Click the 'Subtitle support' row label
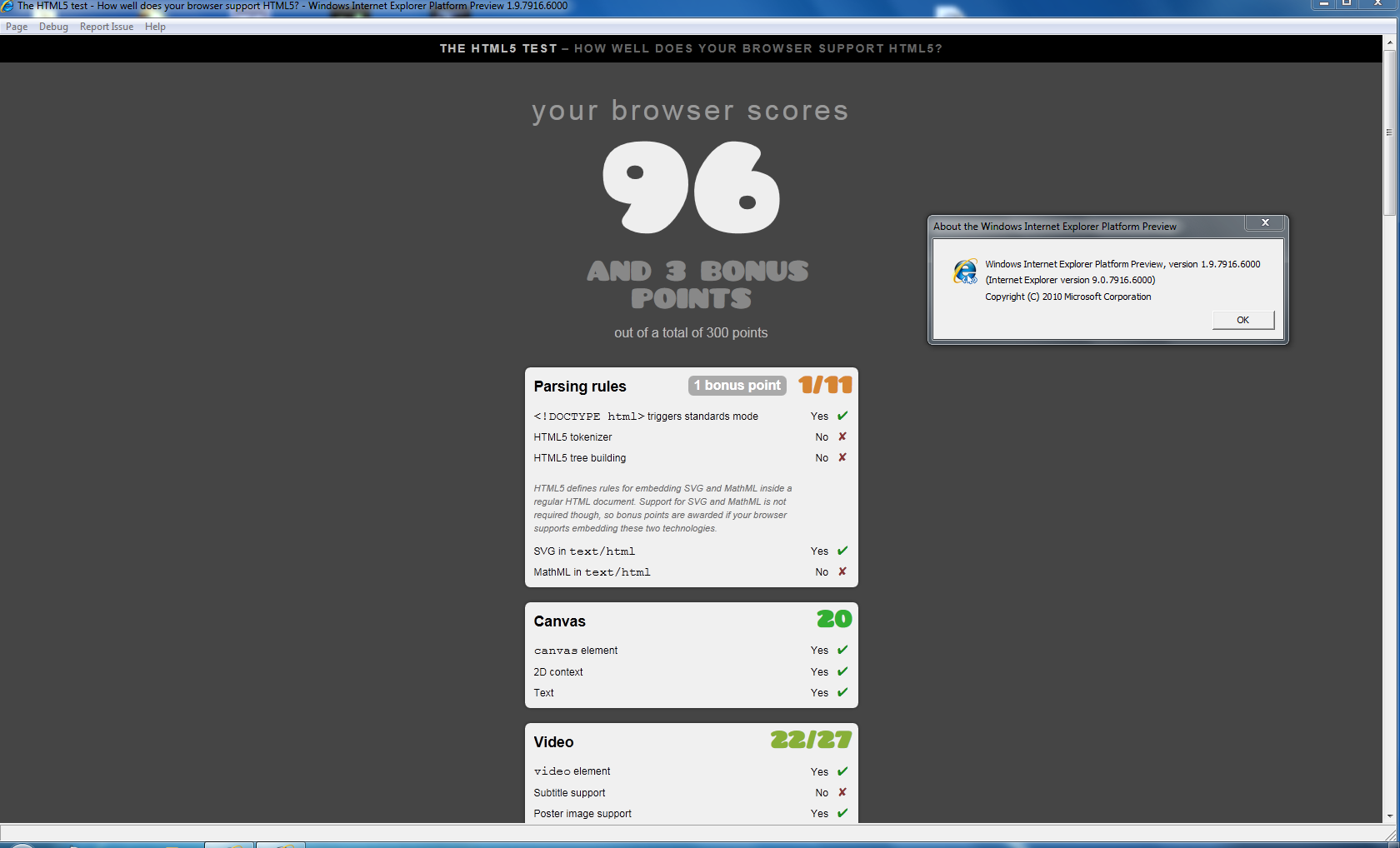The width and height of the screenshot is (1400, 848). pyautogui.click(x=569, y=793)
